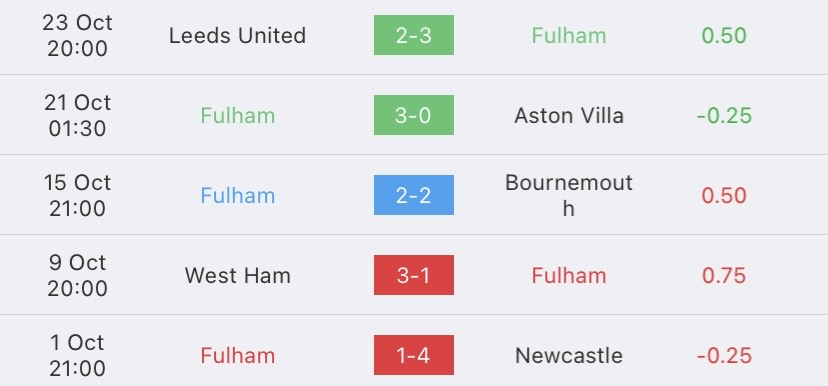Click green Fulham in the Leeds United row
828x386 pixels.
569,35
